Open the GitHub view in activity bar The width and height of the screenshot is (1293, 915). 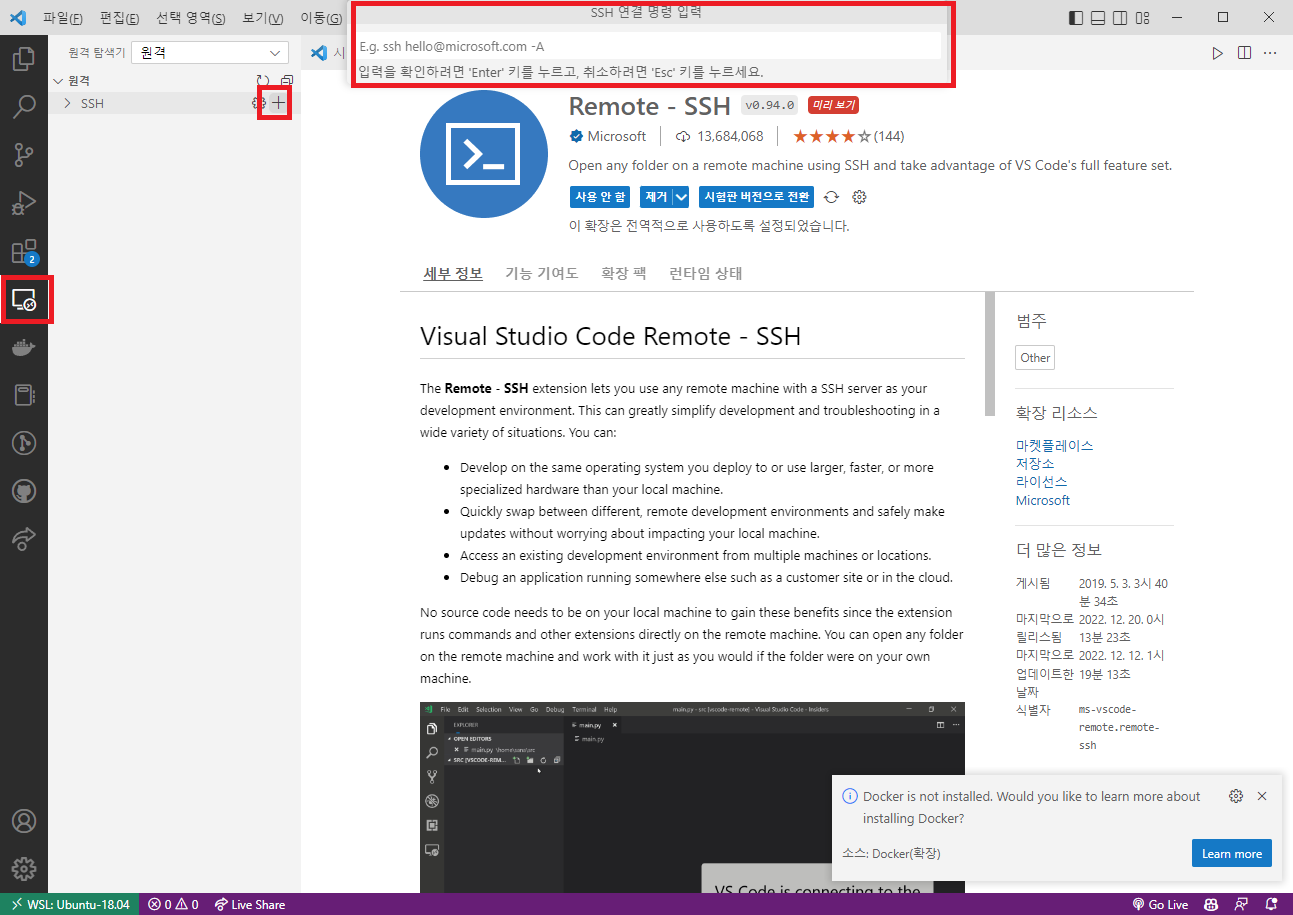pos(23,491)
